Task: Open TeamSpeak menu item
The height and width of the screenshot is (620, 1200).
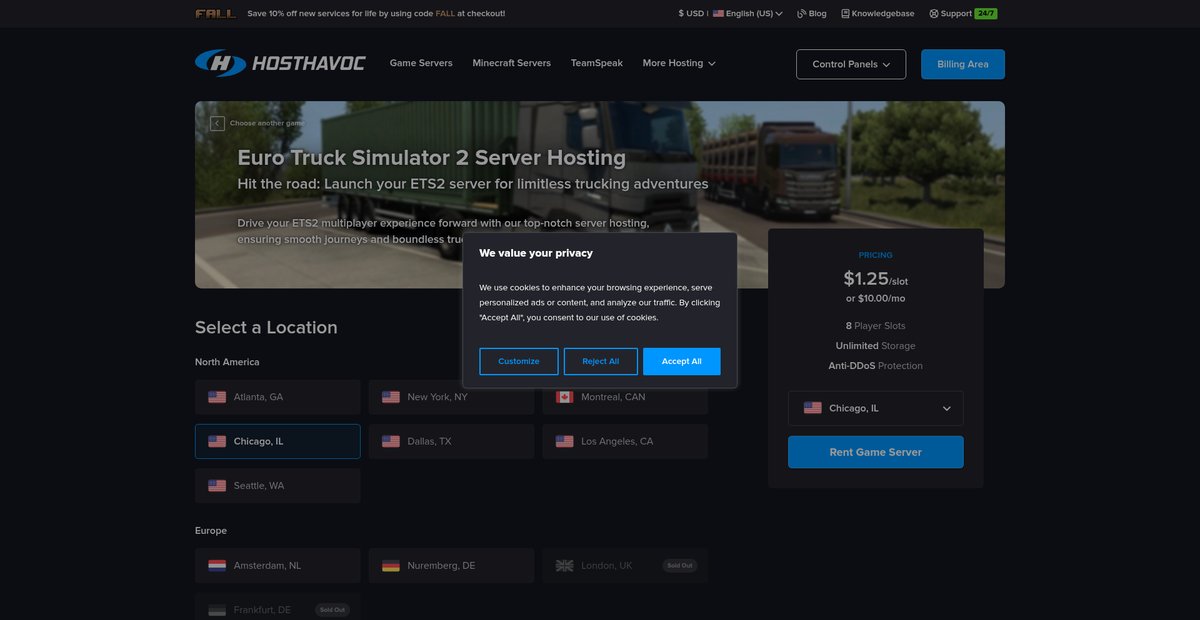Action: coord(597,63)
